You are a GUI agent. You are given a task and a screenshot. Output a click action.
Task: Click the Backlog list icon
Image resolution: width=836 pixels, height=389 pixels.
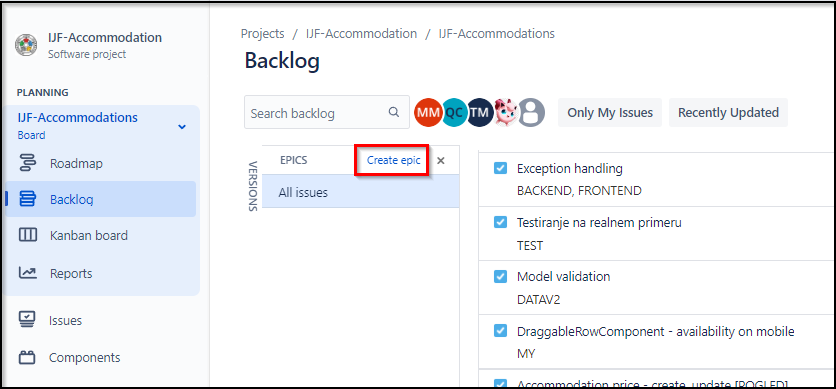(x=27, y=199)
